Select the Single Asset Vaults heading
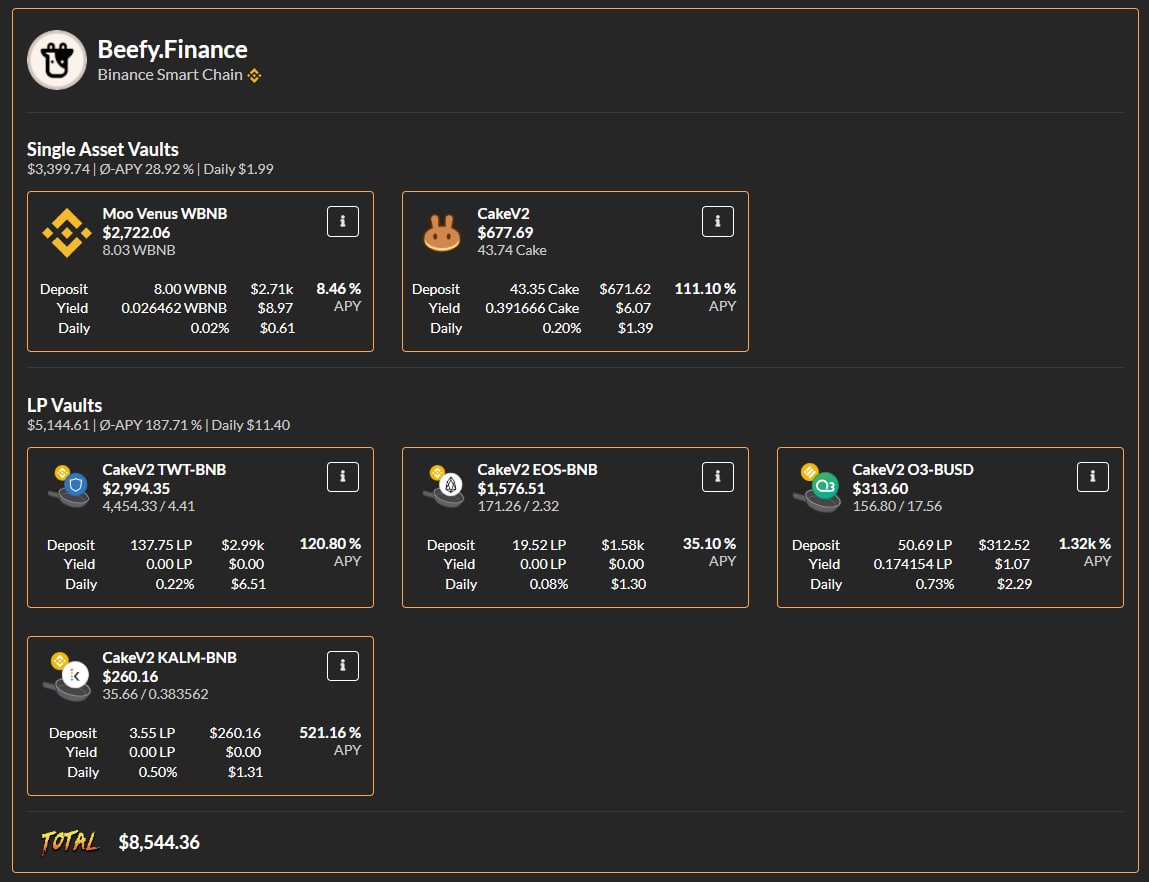Image resolution: width=1149 pixels, height=882 pixels. (x=103, y=149)
